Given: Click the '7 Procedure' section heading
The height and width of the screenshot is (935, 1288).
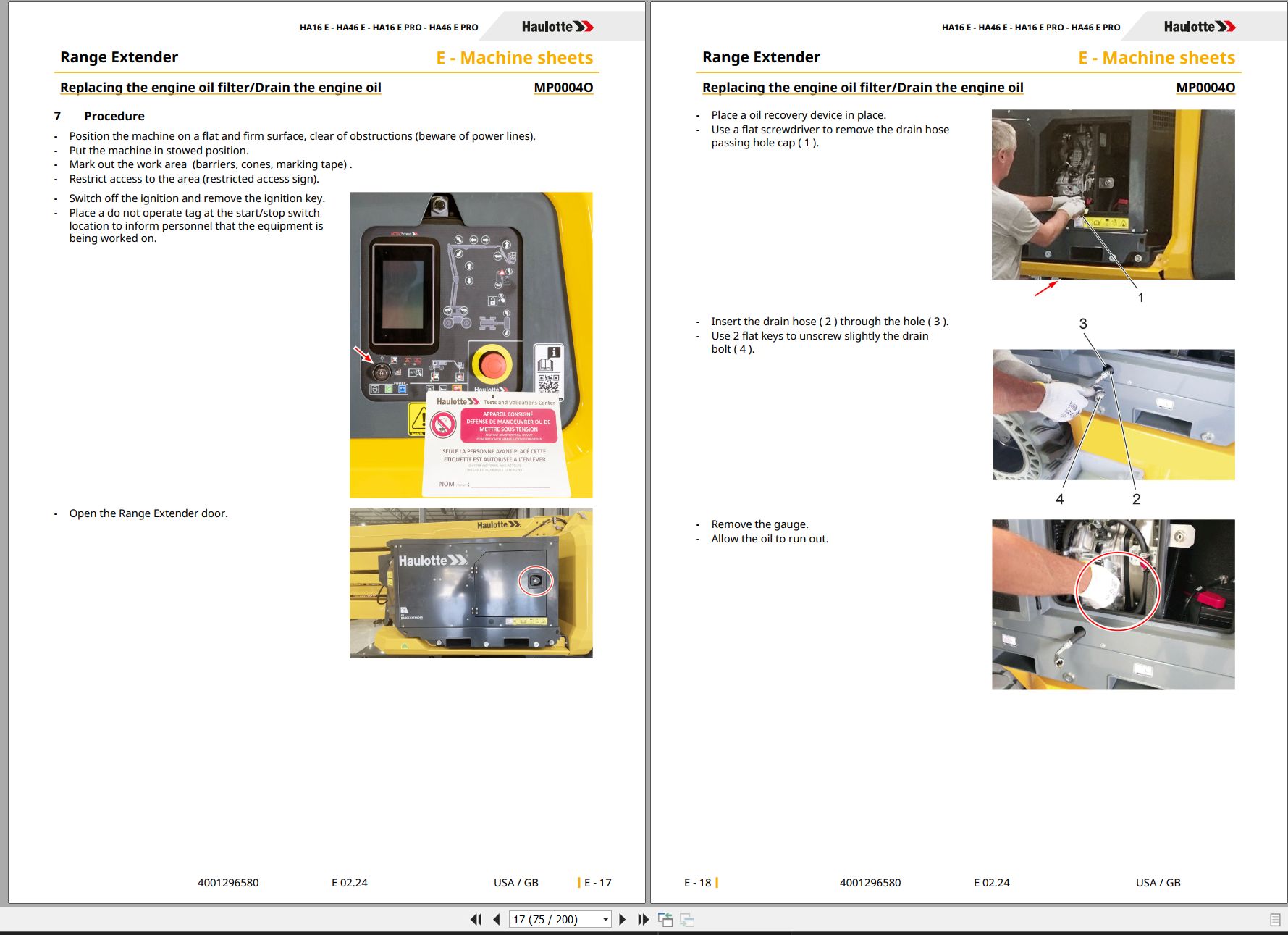Looking at the screenshot, I should pyautogui.click(x=99, y=116).
